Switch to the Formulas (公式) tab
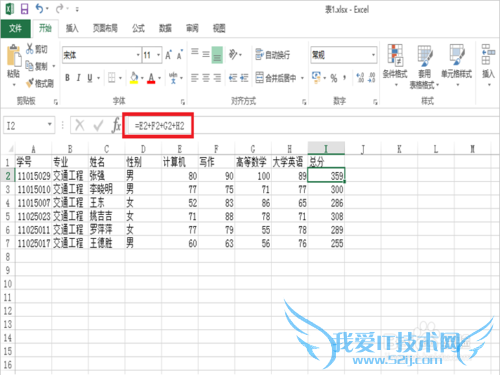Viewport: 500px width, 375px height. click(x=138, y=28)
